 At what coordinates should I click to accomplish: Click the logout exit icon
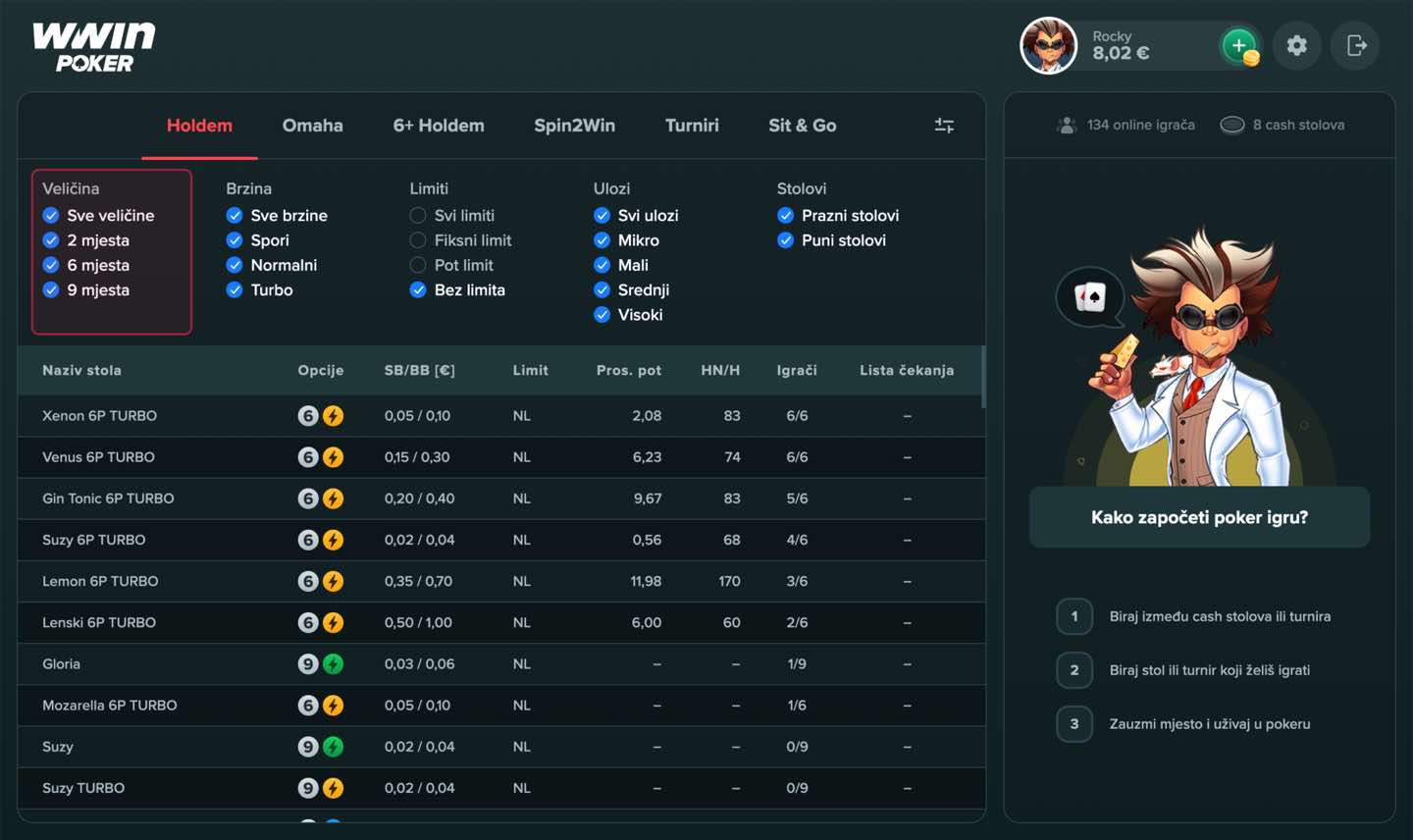click(x=1356, y=45)
